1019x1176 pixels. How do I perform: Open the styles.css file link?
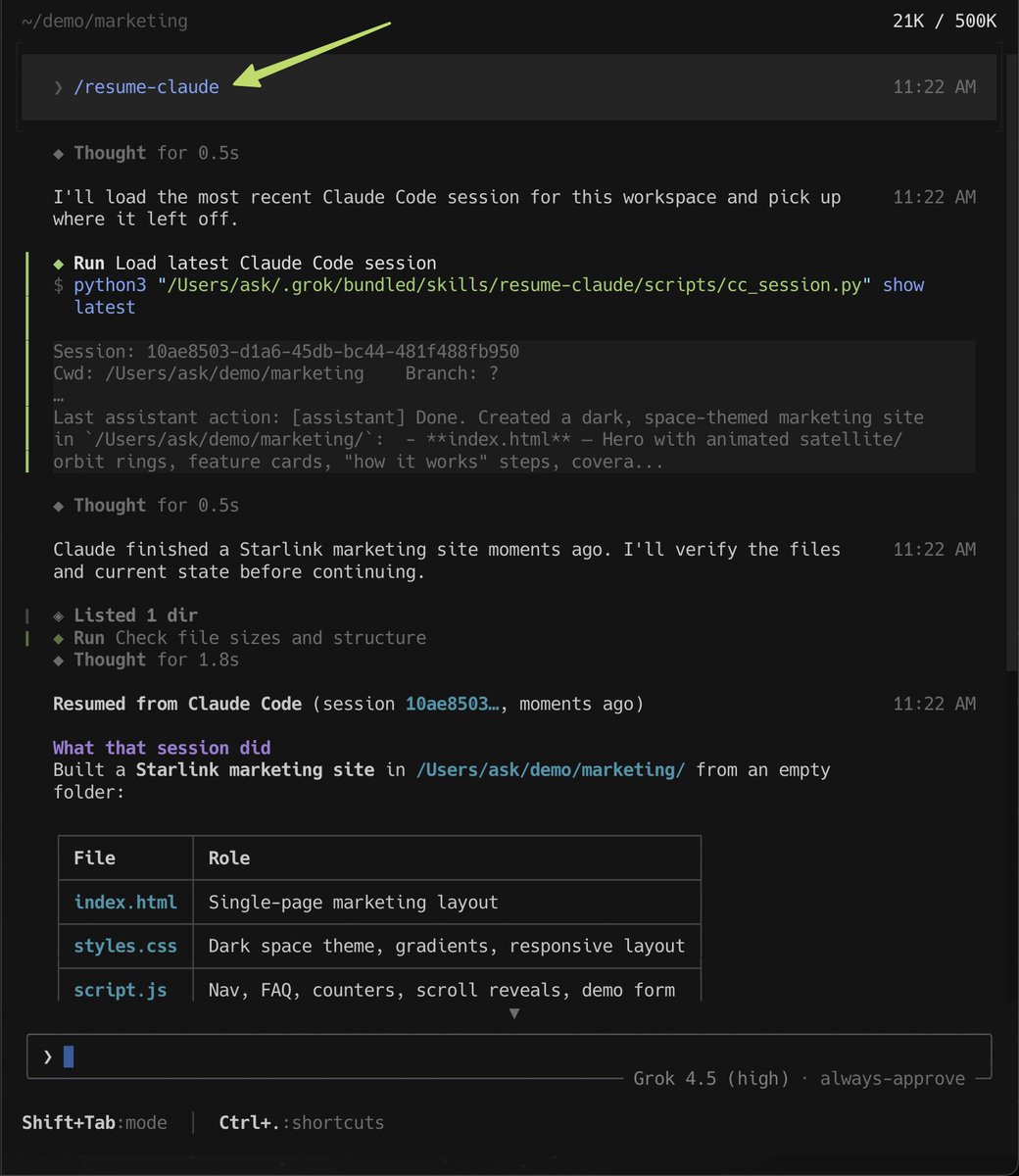point(125,946)
